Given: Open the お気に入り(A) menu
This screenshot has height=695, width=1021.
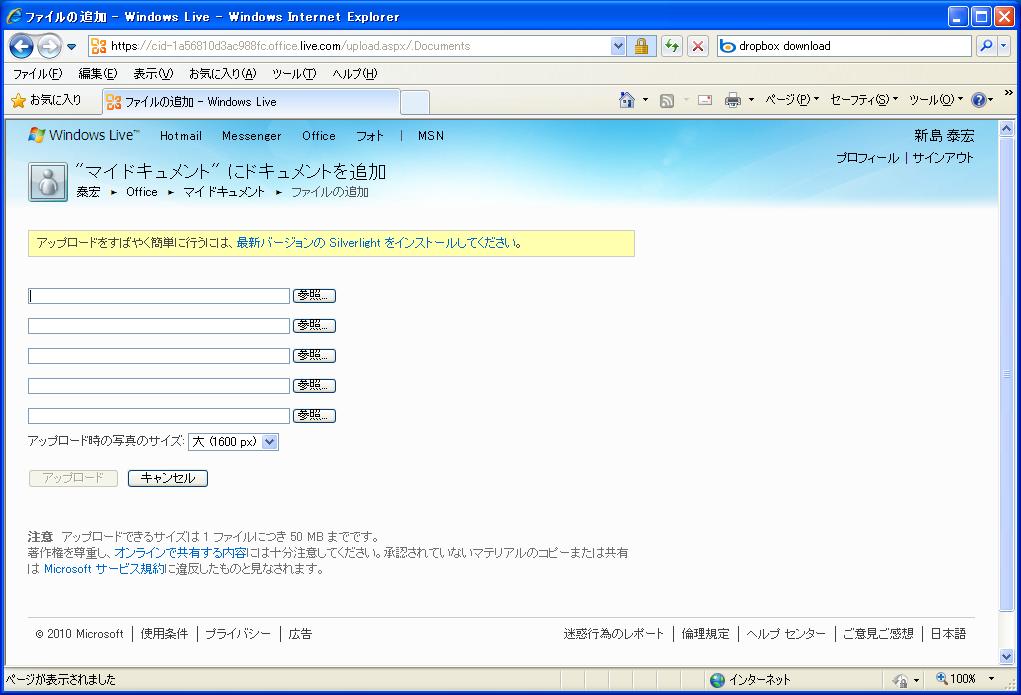Looking at the screenshot, I should click(223, 74).
